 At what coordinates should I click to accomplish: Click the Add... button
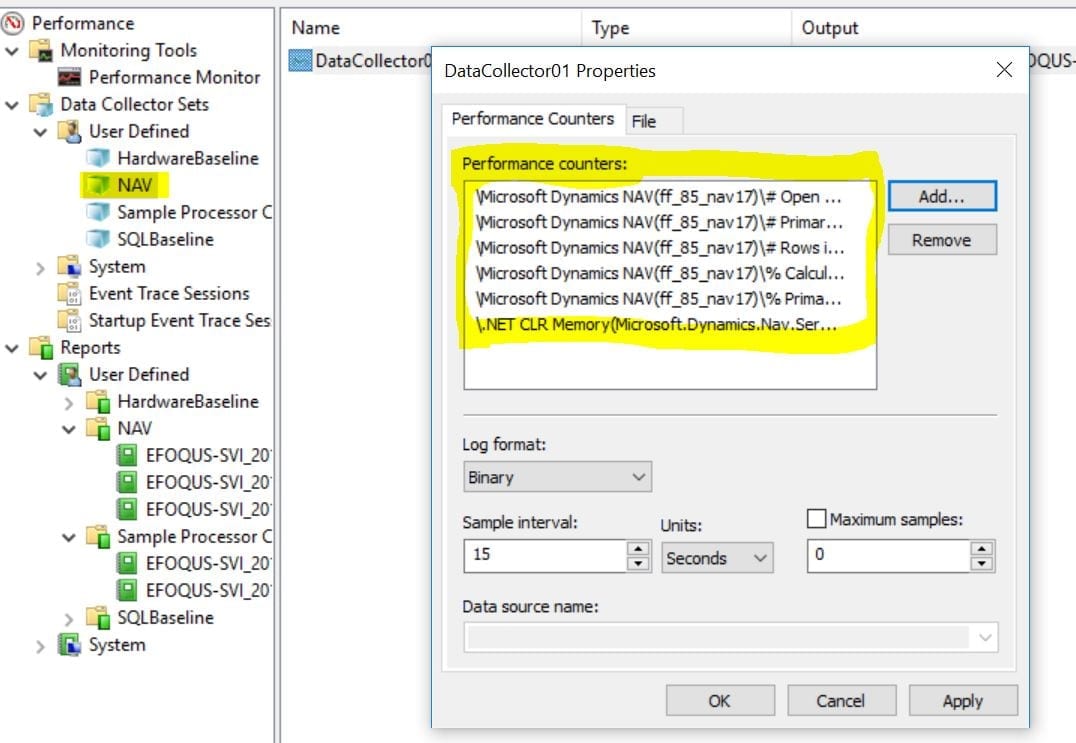[x=942, y=196]
